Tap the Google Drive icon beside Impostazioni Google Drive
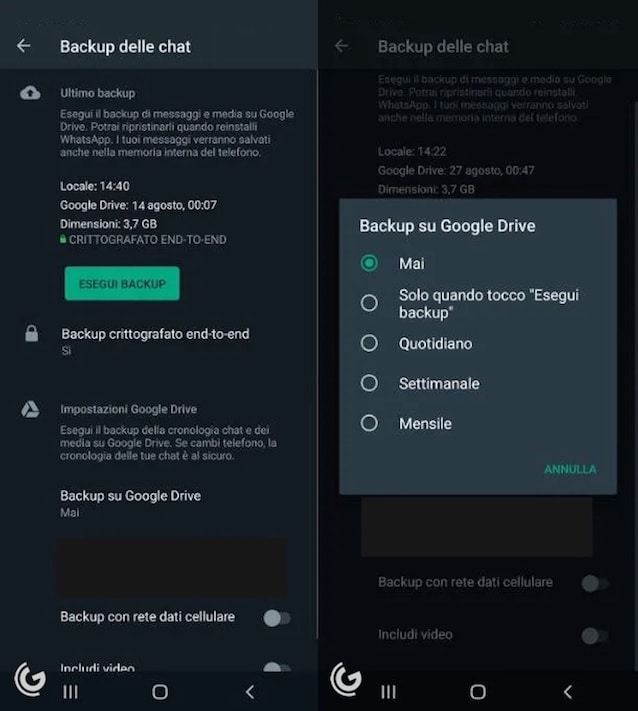 pos(30,409)
